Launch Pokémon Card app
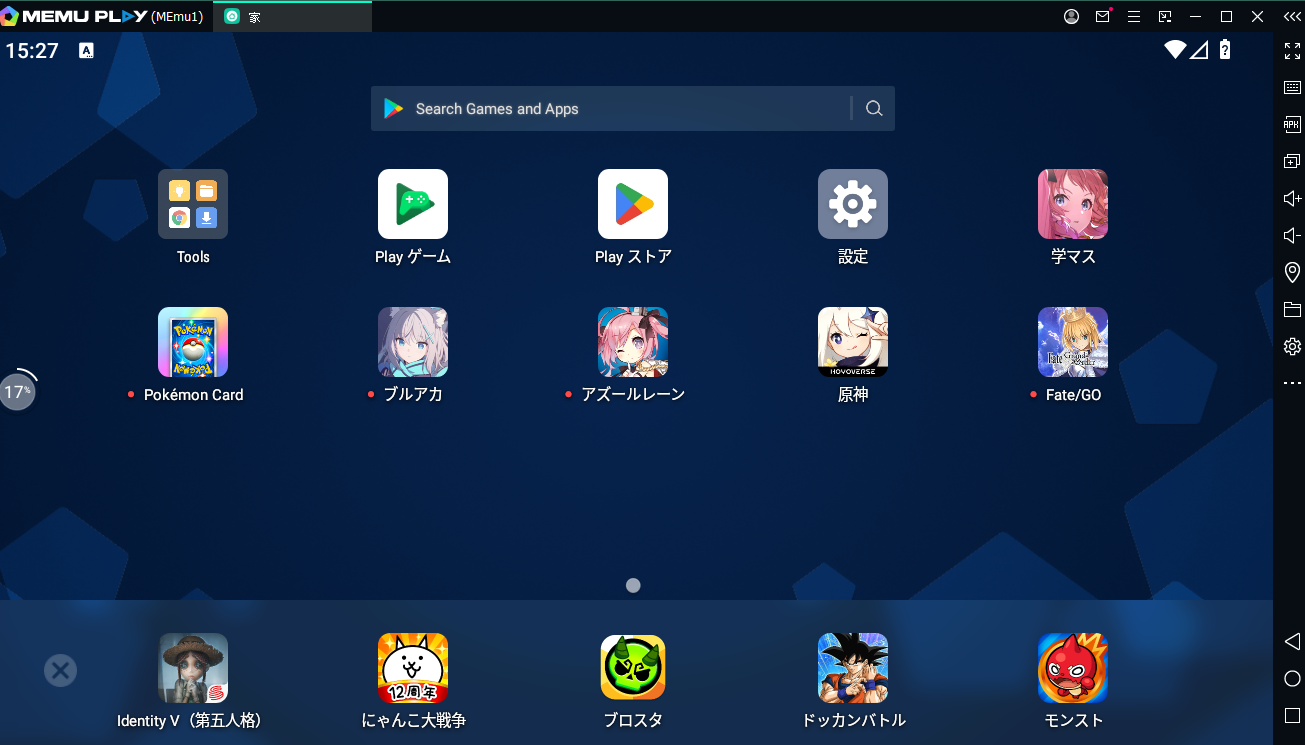 click(193, 342)
